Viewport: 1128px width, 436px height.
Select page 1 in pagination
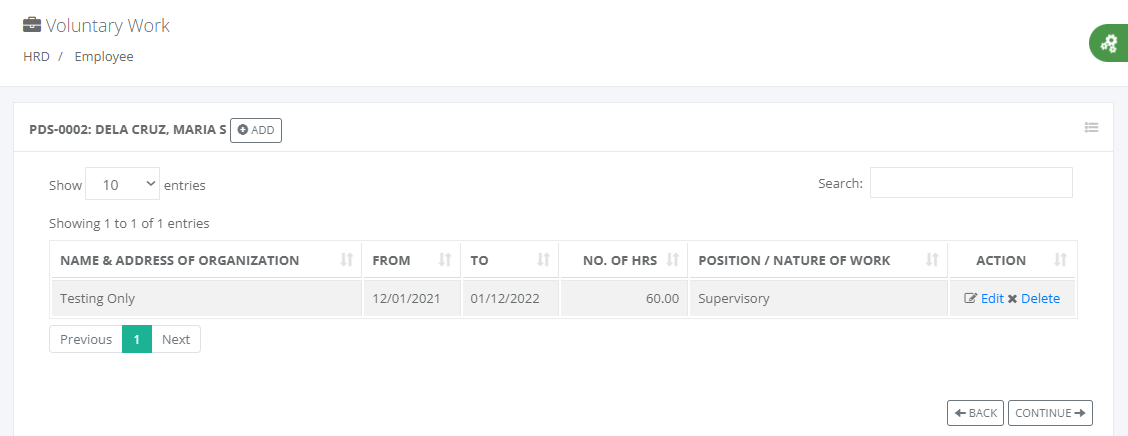click(137, 340)
